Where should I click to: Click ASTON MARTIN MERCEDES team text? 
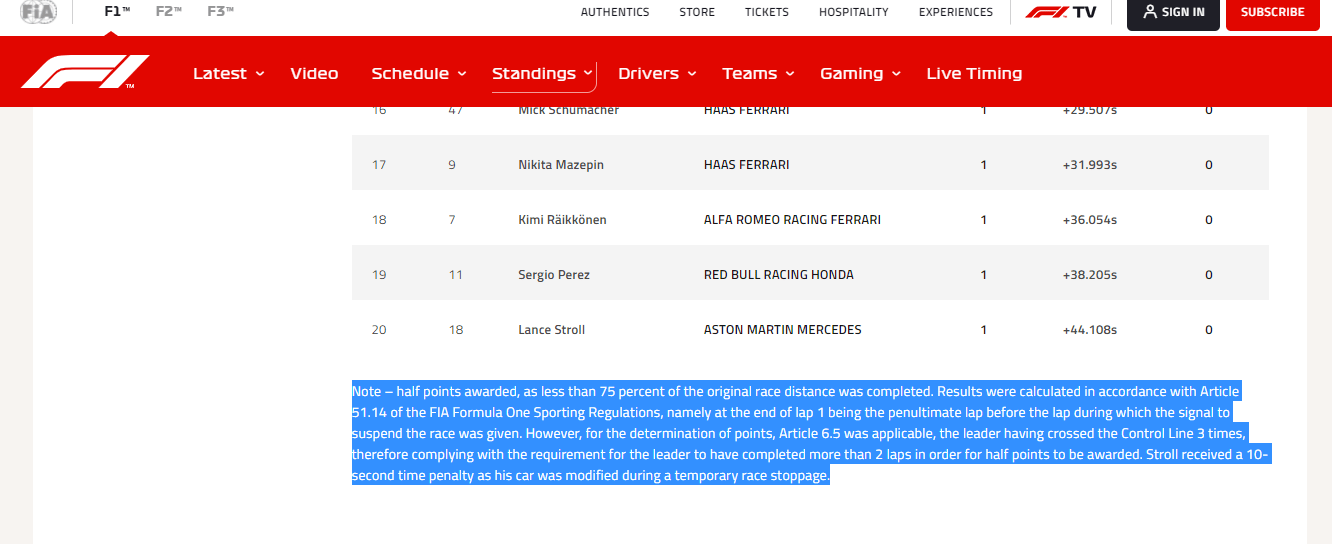pyautogui.click(x=782, y=330)
